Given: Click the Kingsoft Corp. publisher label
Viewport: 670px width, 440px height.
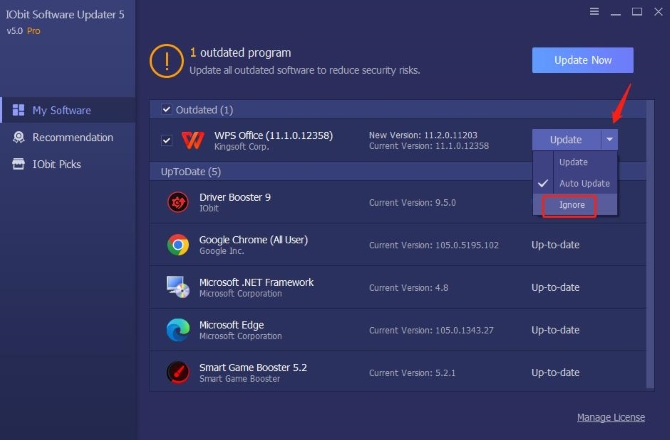Looking at the screenshot, I should coord(241,147).
